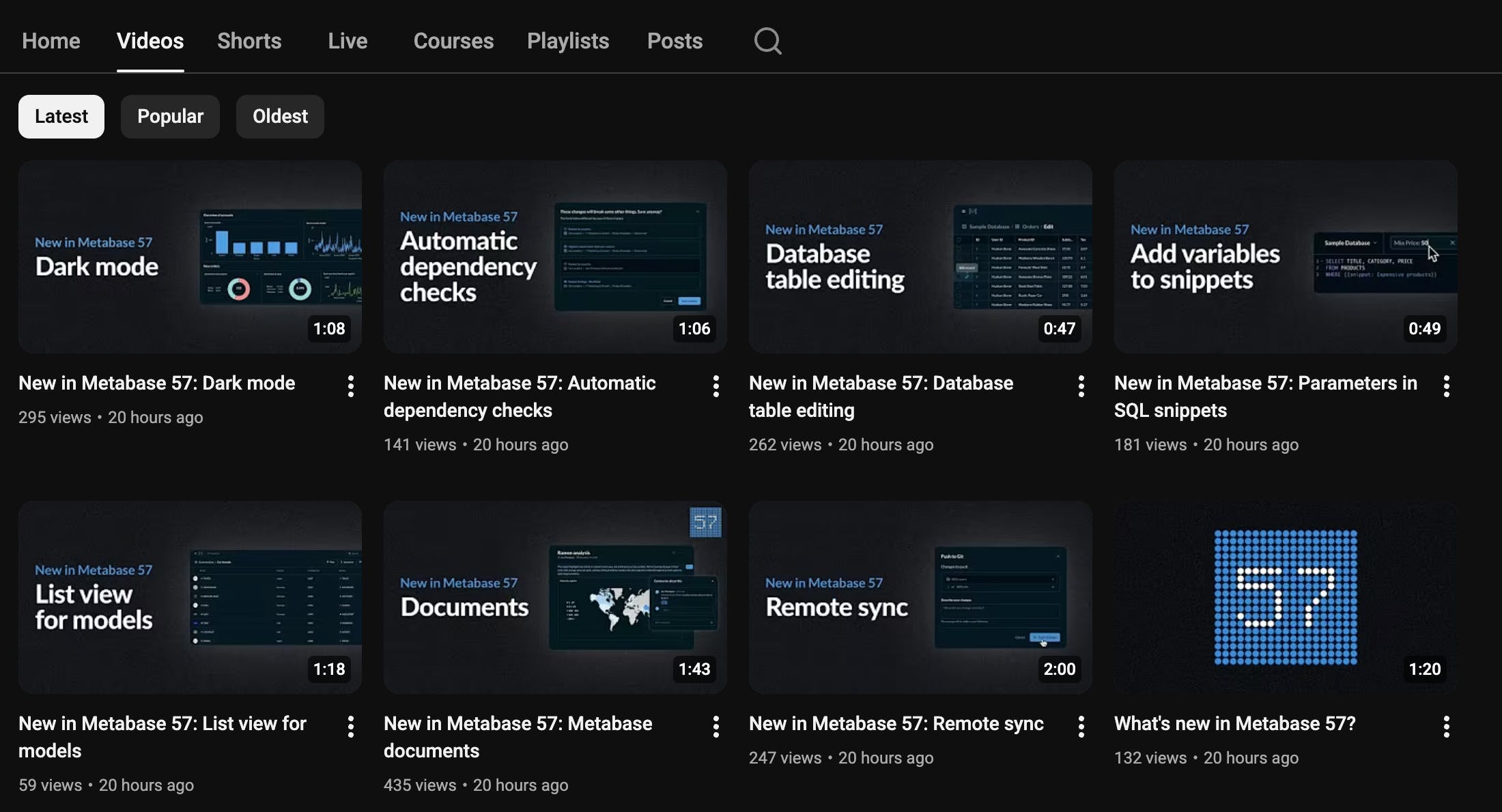Image resolution: width=1502 pixels, height=812 pixels.
Task: Open 'New in Metabase 57: Dark mode' title link
Action: 157,383
